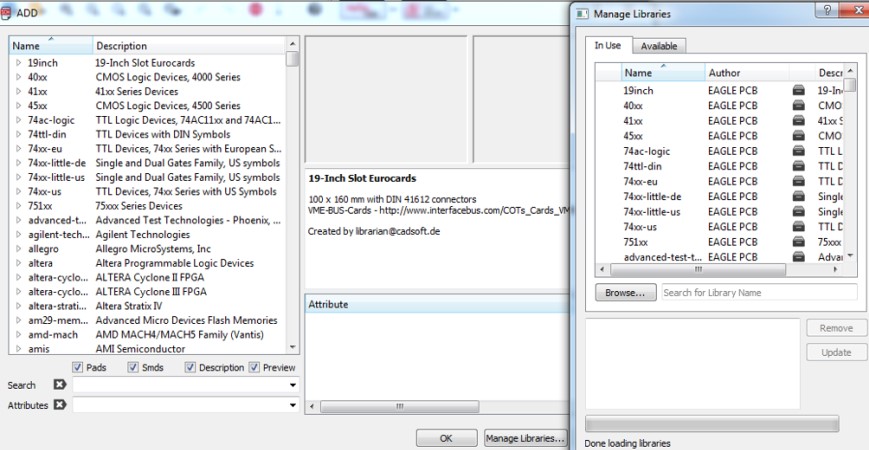The height and width of the screenshot is (450, 869).
Task: Open the Search field dropdown arrow
Action: pos(293,385)
